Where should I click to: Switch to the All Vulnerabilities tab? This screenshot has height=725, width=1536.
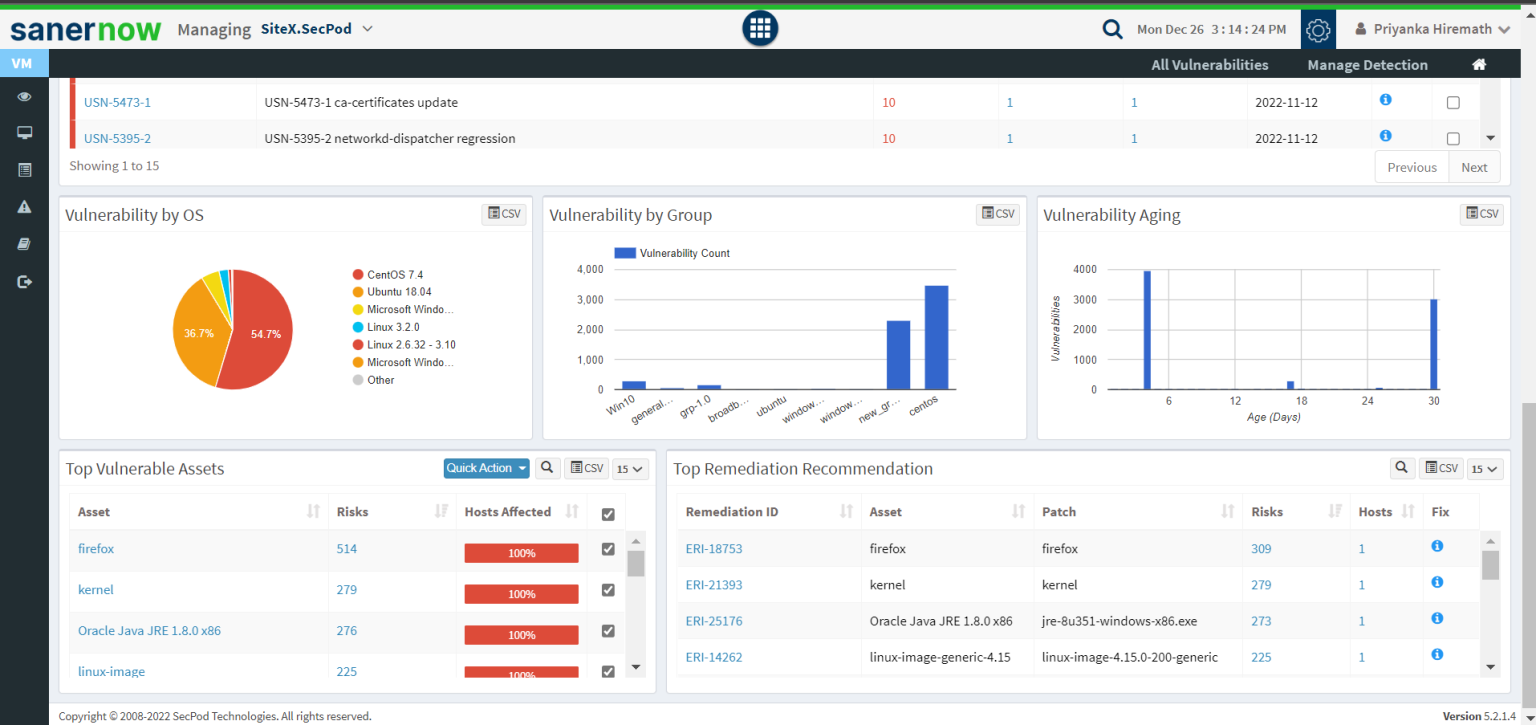click(x=1210, y=64)
